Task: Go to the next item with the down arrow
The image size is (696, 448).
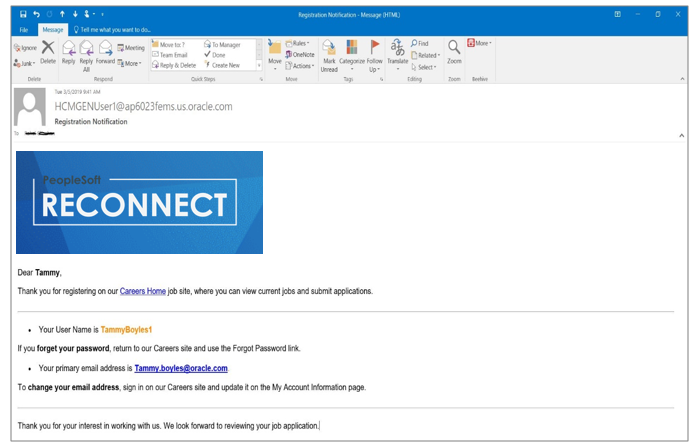Action: (75, 14)
